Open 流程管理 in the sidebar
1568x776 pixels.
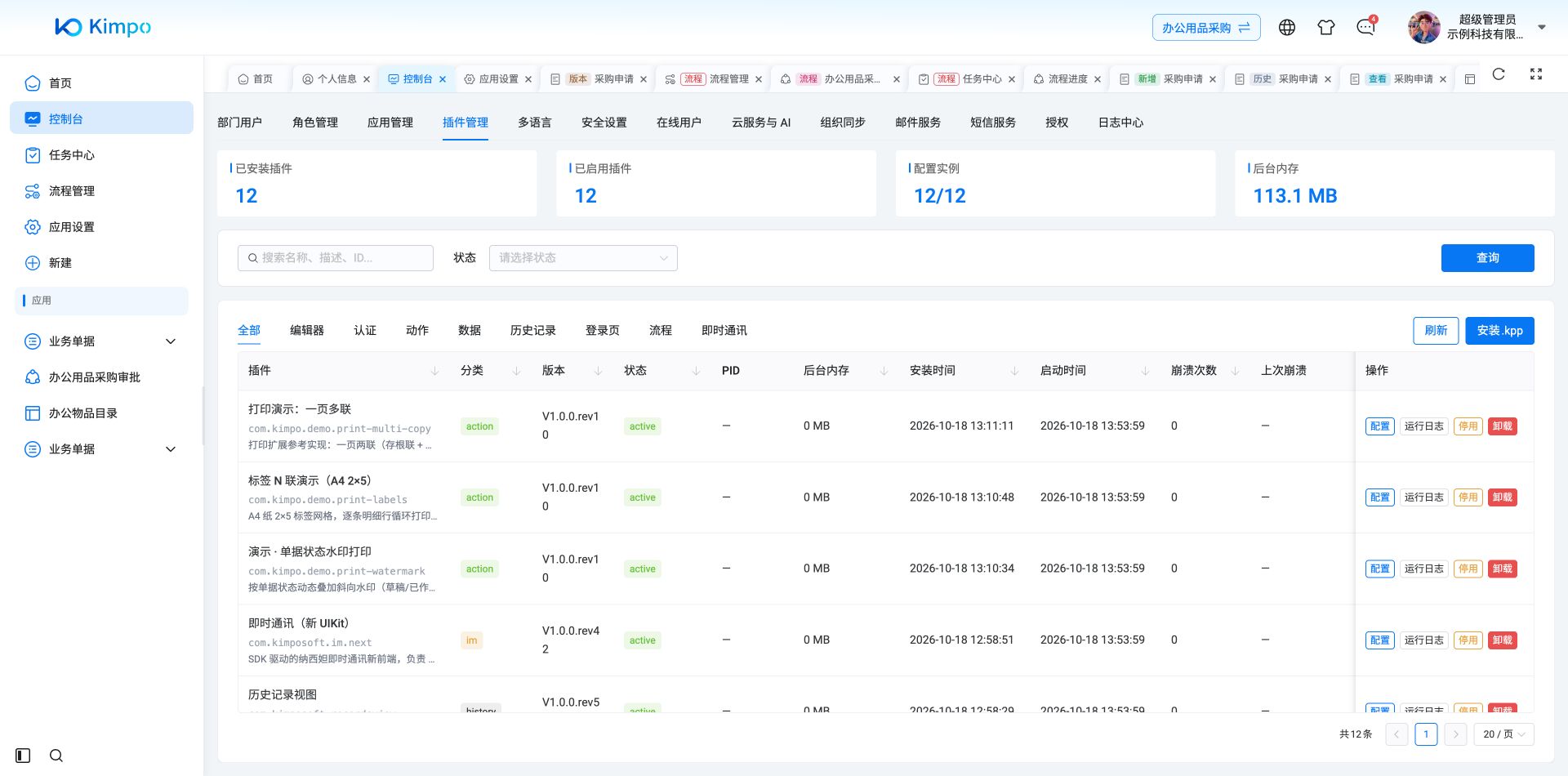[x=101, y=191]
